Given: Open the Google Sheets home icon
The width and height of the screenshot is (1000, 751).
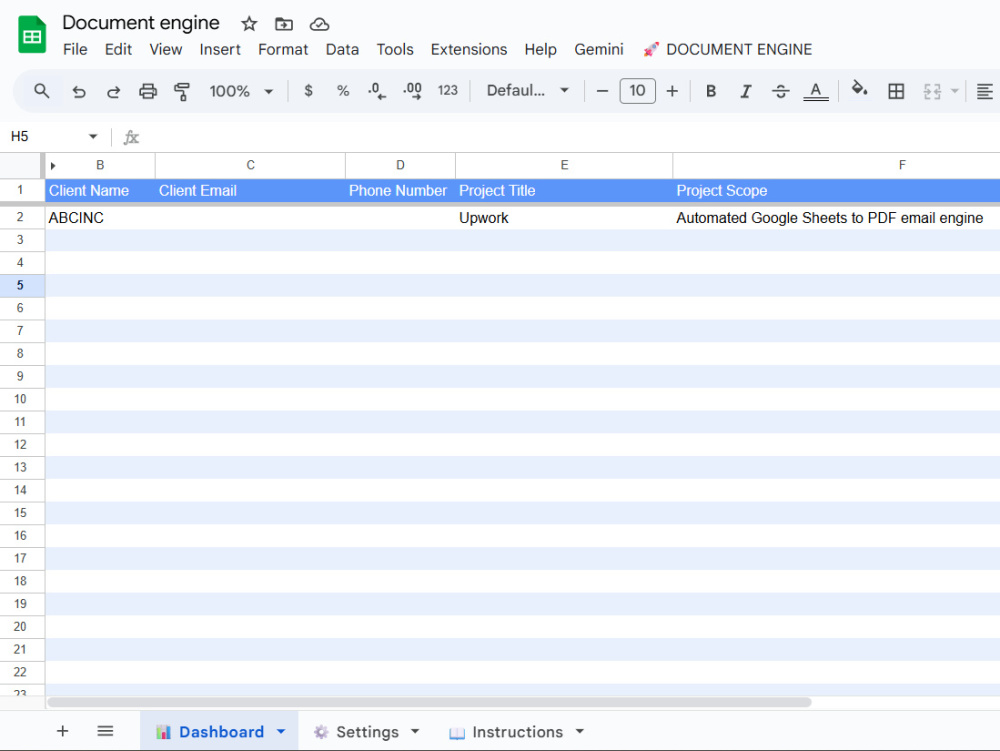Looking at the screenshot, I should 32,34.
